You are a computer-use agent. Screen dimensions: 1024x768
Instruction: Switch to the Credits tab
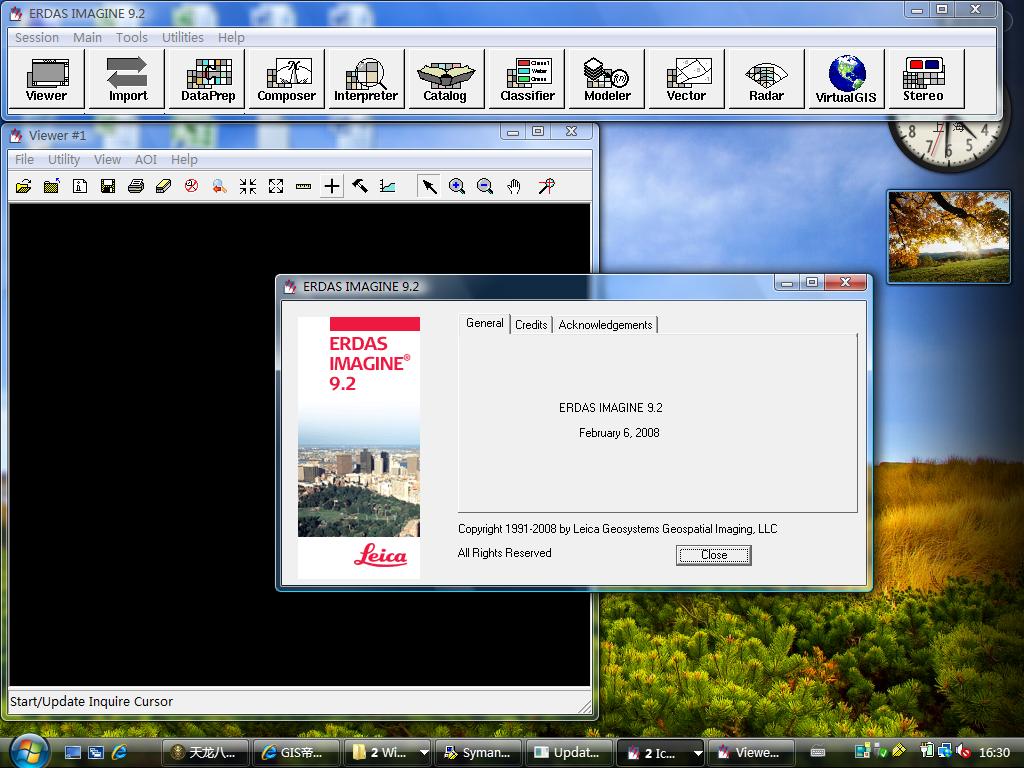pyautogui.click(x=531, y=325)
